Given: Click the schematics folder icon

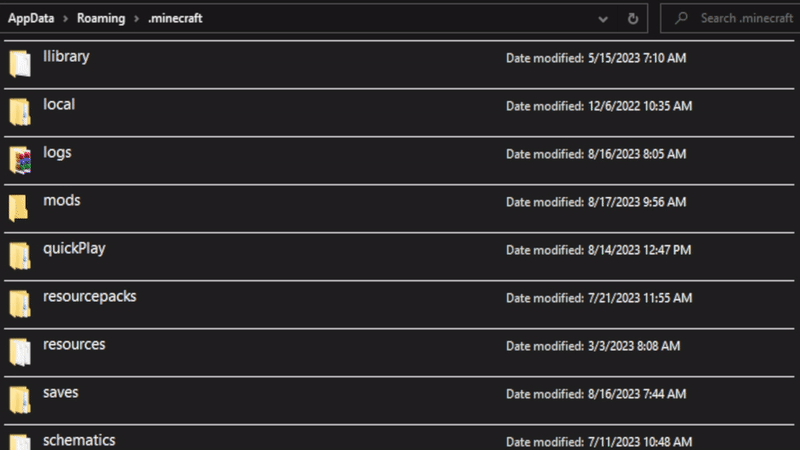Looking at the screenshot, I should pos(20,441).
